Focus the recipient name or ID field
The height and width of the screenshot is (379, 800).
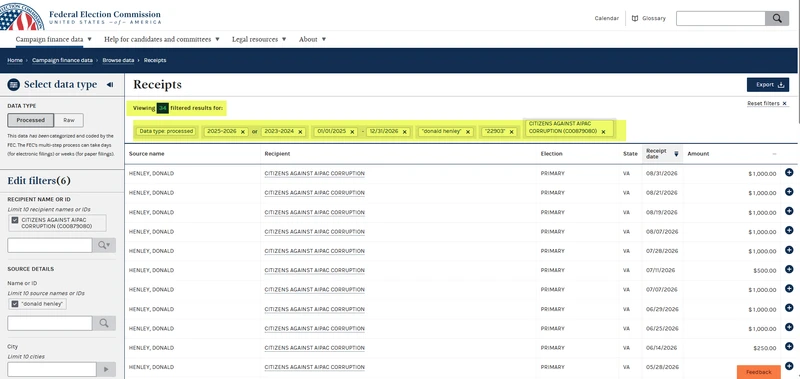point(49,245)
